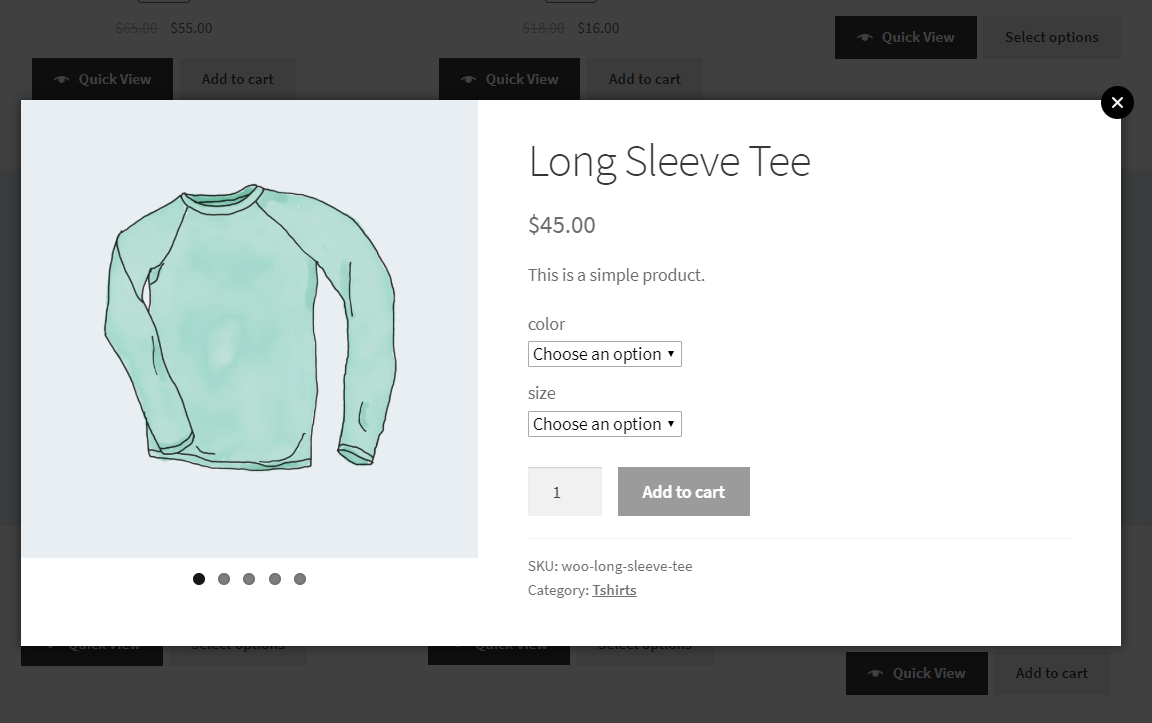Click the quantity input field
The height and width of the screenshot is (723, 1152).
pyautogui.click(x=564, y=491)
